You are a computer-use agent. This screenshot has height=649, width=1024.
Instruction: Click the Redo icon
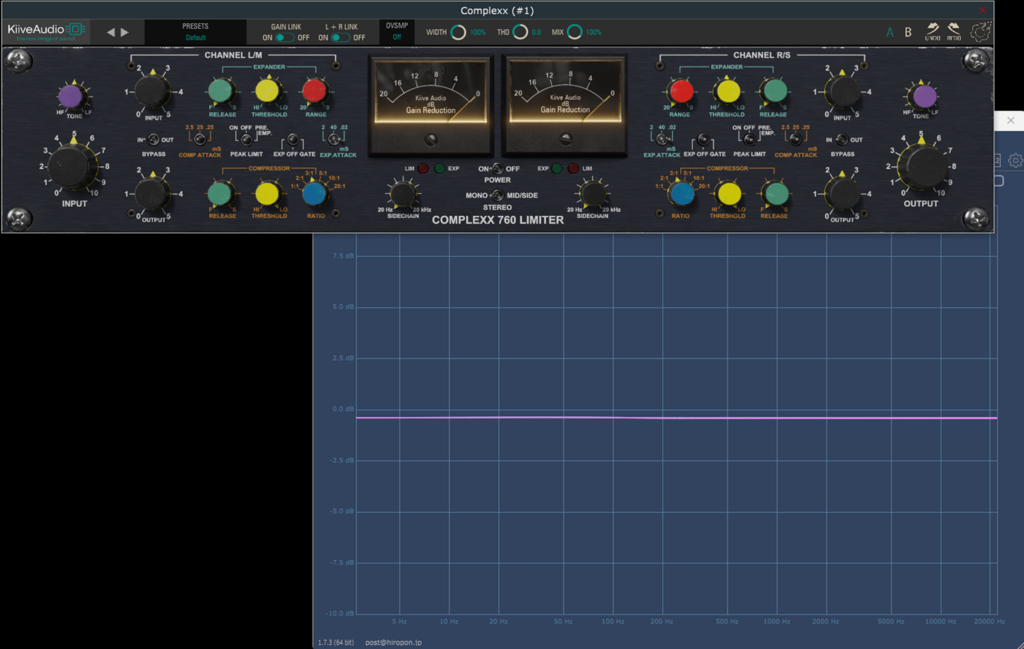click(954, 31)
